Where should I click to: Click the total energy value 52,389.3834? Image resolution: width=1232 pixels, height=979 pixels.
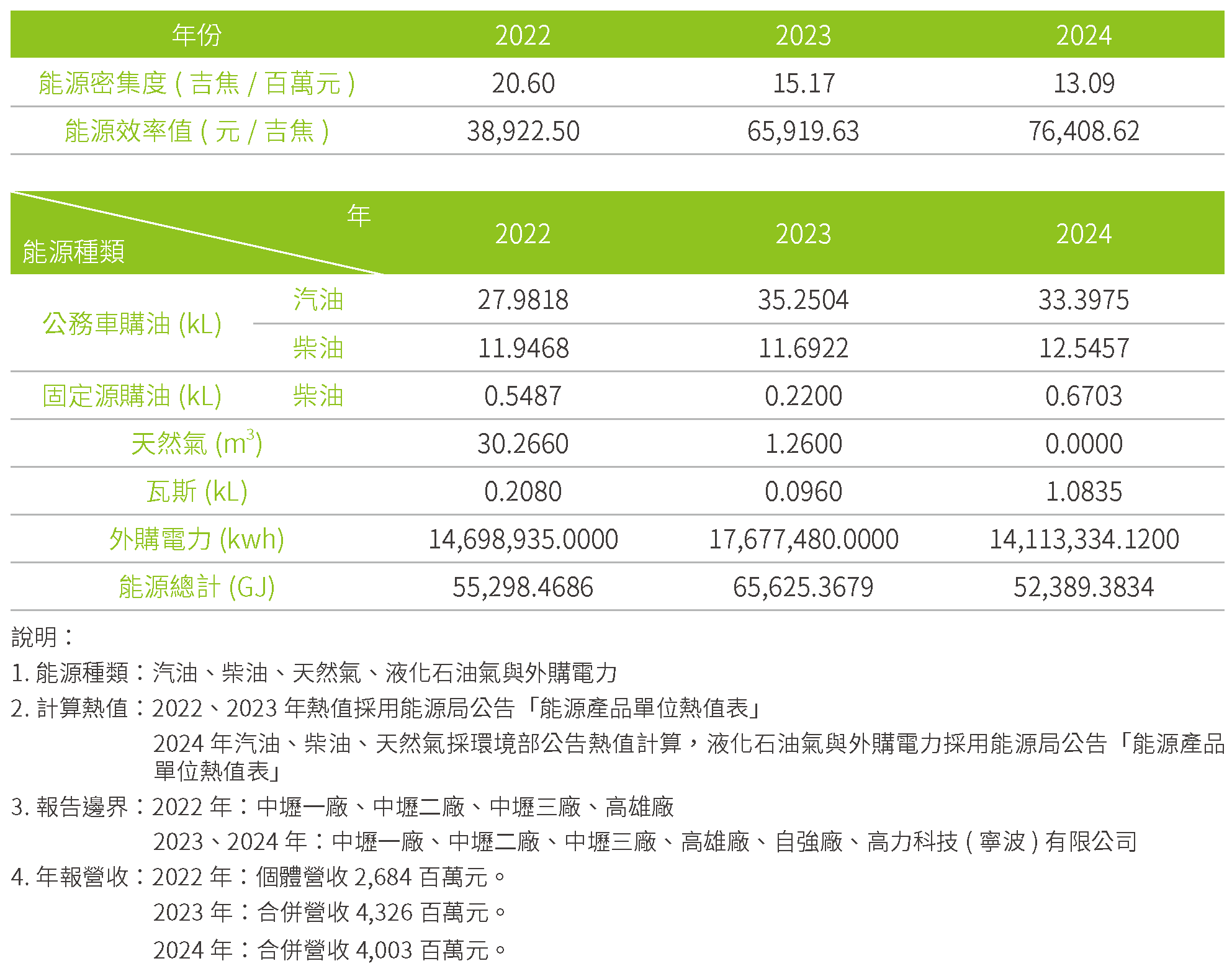pos(1084,587)
